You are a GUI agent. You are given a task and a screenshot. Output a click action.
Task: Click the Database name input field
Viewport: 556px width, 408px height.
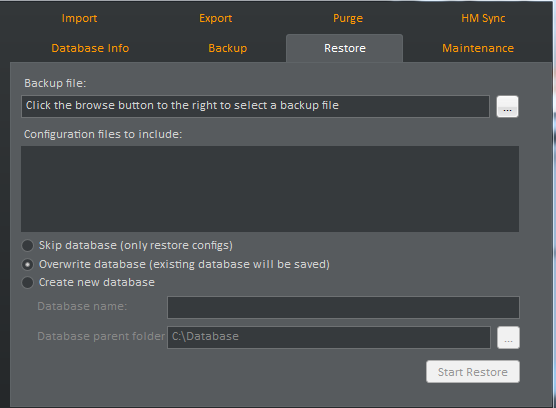click(343, 307)
